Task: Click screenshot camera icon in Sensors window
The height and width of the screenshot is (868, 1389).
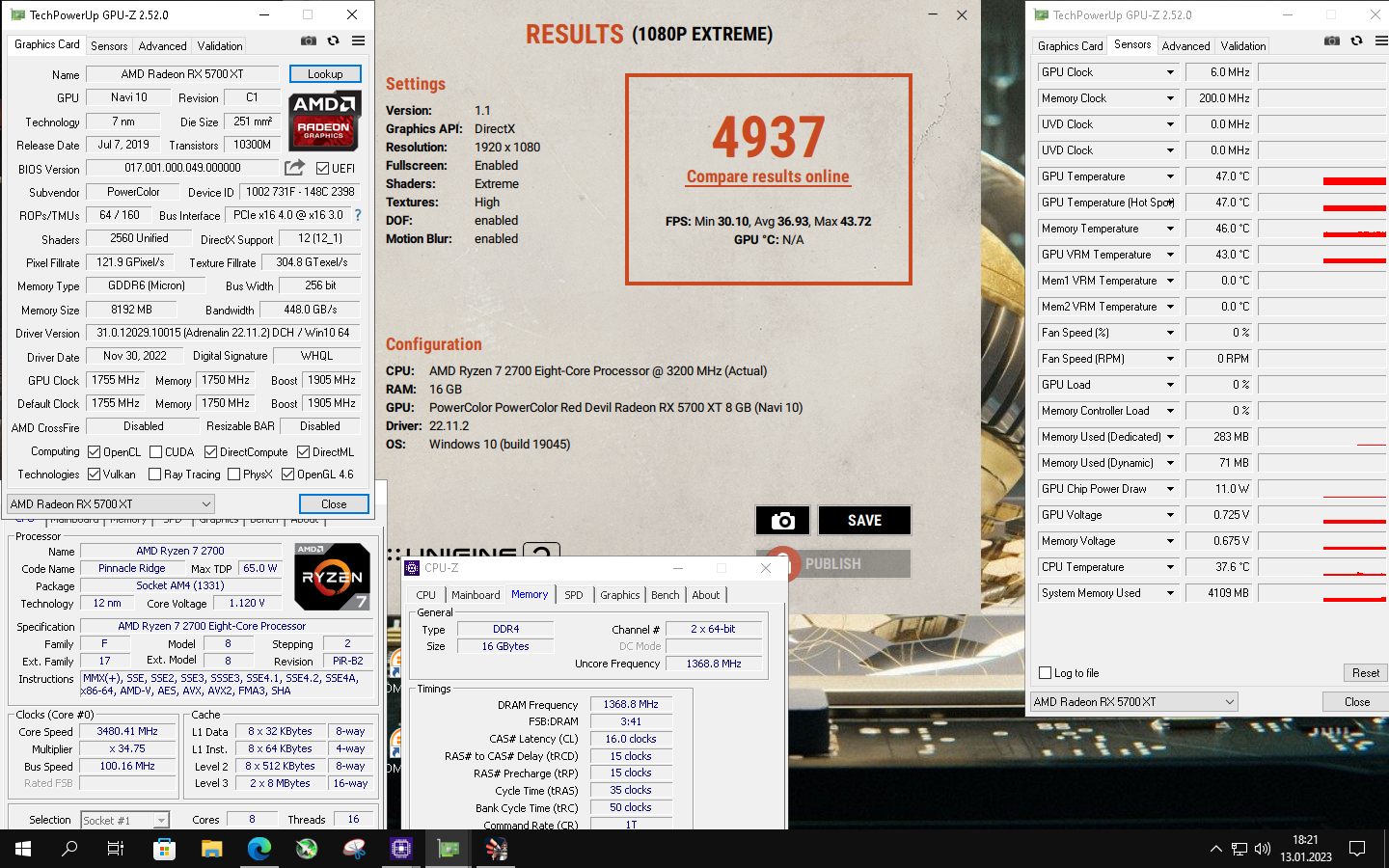Action: tap(1332, 41)
